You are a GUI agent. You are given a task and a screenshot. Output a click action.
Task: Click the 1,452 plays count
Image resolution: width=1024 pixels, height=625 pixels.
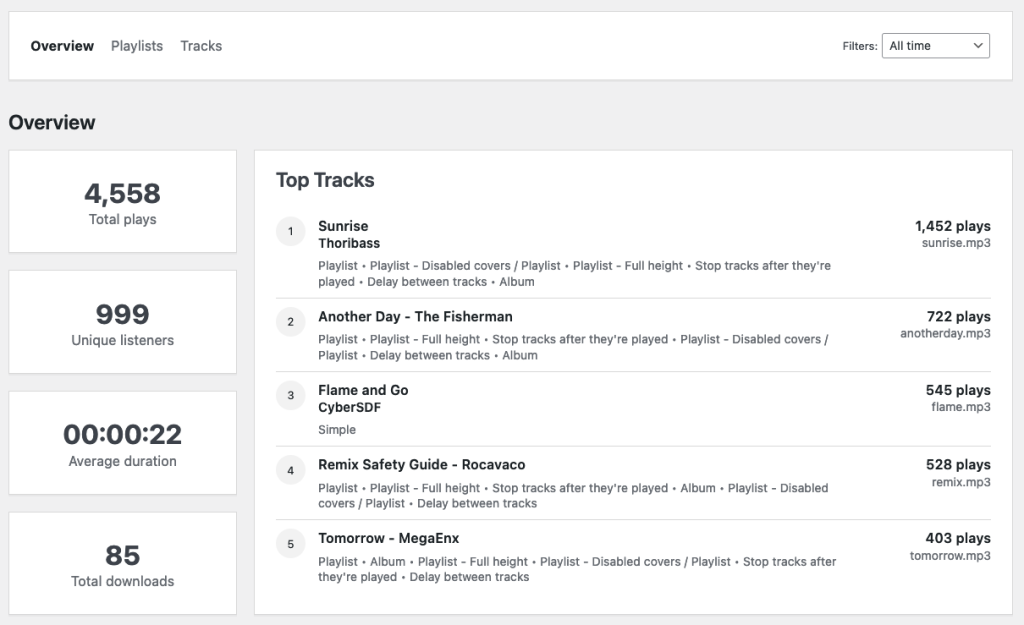pyautogui.click(x=953, y=226)
